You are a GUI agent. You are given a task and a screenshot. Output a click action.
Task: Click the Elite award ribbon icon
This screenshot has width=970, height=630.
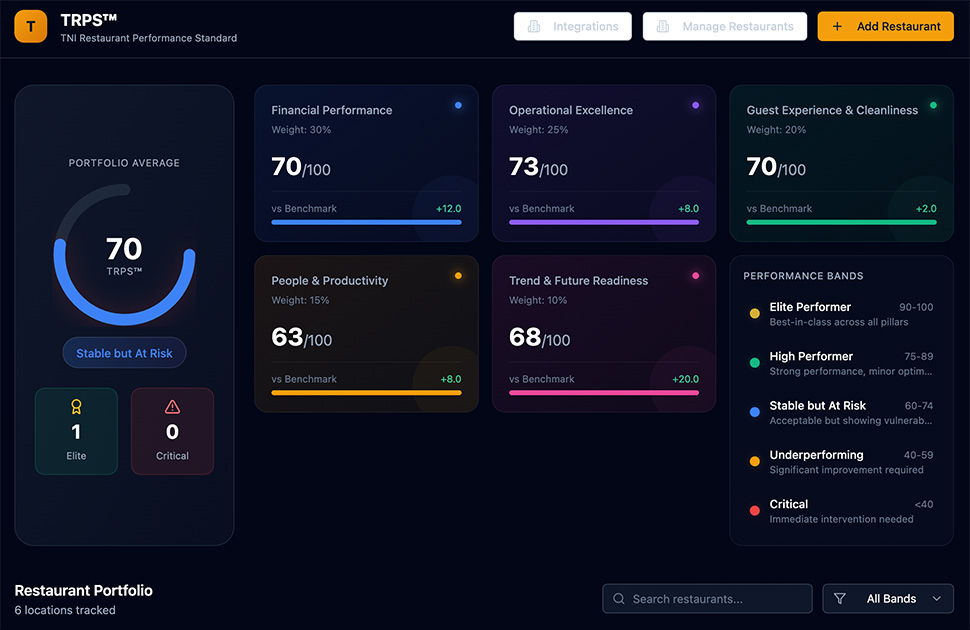click(x=76, y=407)
